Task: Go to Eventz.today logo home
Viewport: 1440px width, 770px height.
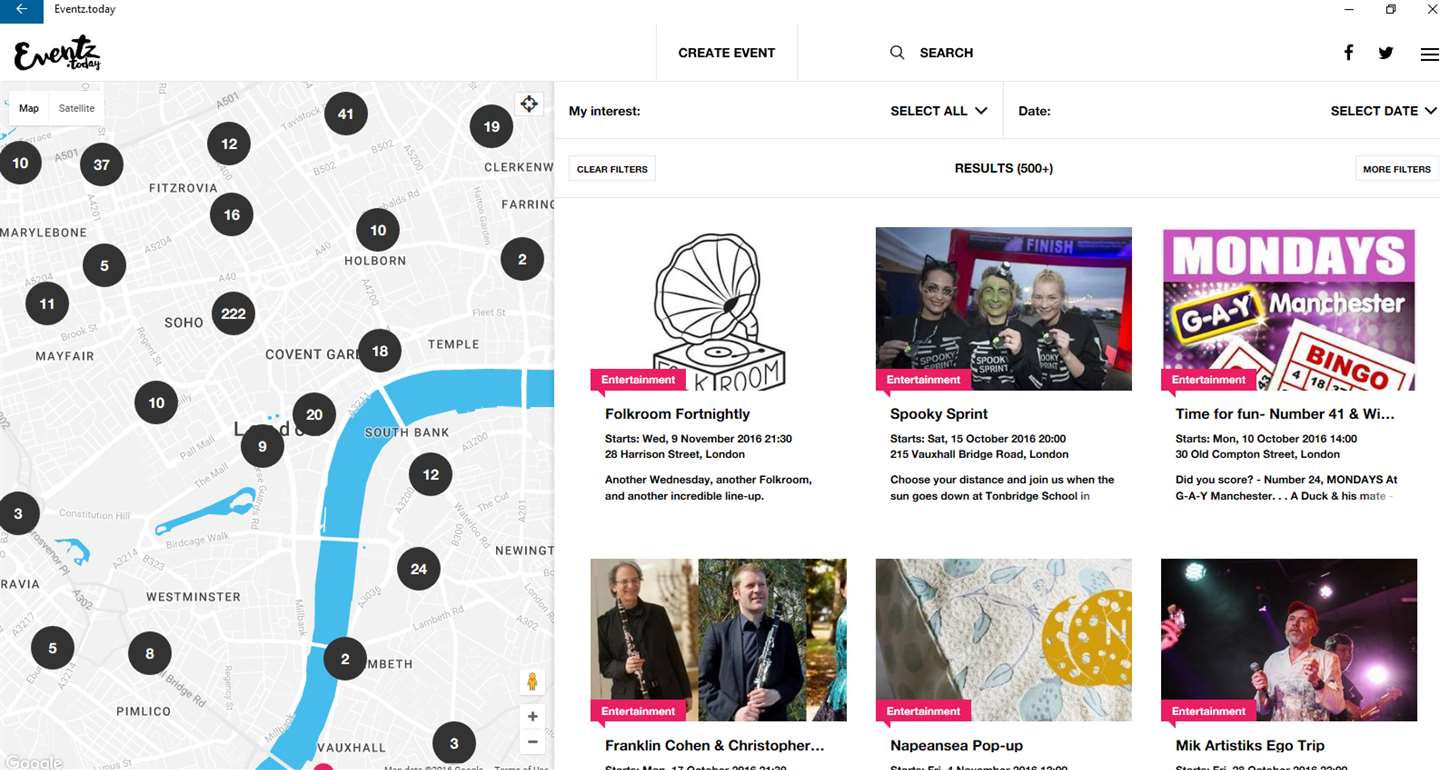Action: point(57,54)
